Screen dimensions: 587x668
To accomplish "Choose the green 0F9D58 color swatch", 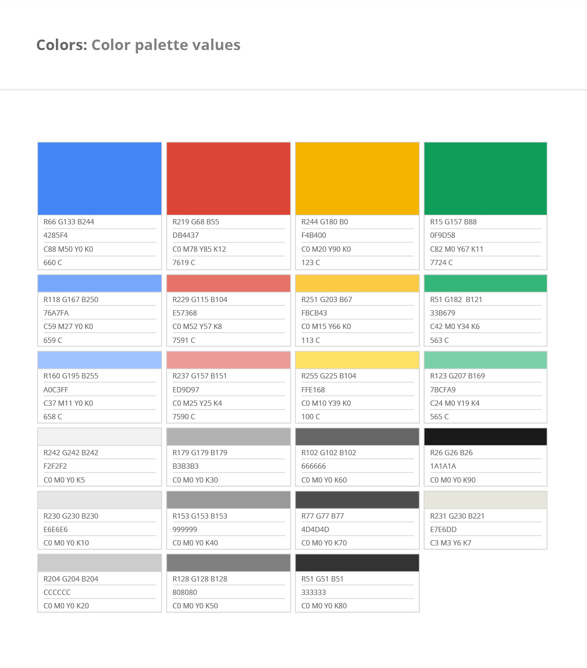I will [486, 179].
